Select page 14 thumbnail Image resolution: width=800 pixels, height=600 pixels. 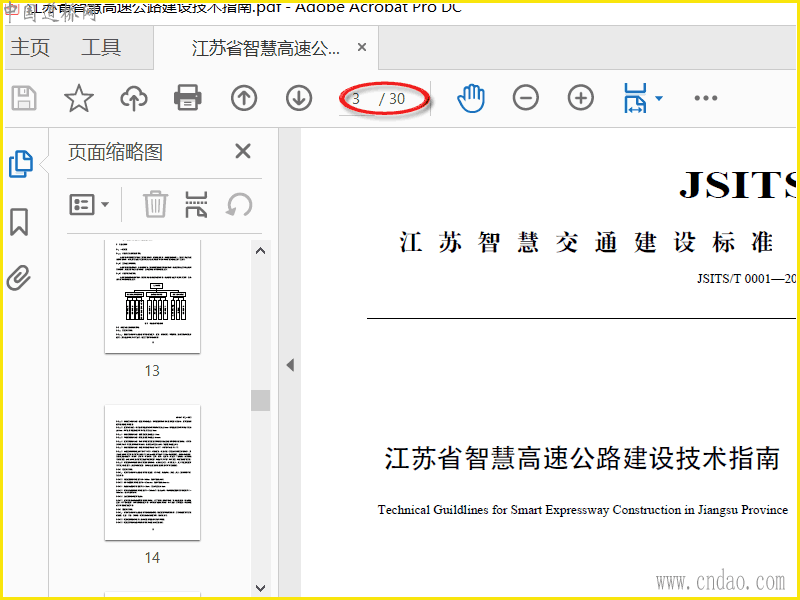[x=153, y=473]
